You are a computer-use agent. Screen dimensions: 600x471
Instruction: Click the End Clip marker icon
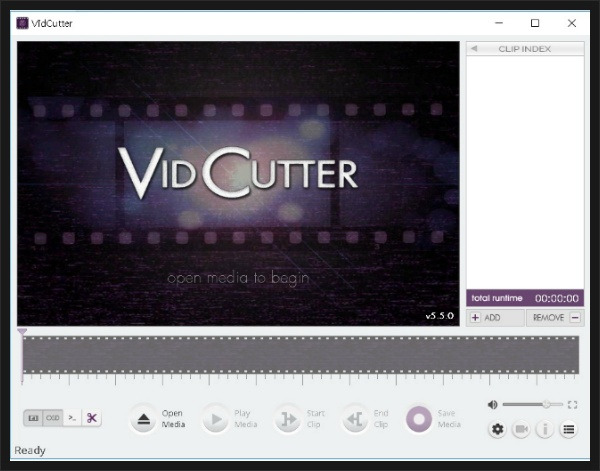pyautogui.click(x=354, y=419)
